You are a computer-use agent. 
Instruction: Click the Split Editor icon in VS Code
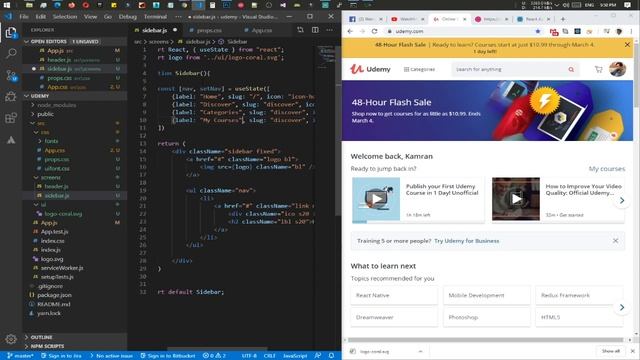click(x=315, y=30)
